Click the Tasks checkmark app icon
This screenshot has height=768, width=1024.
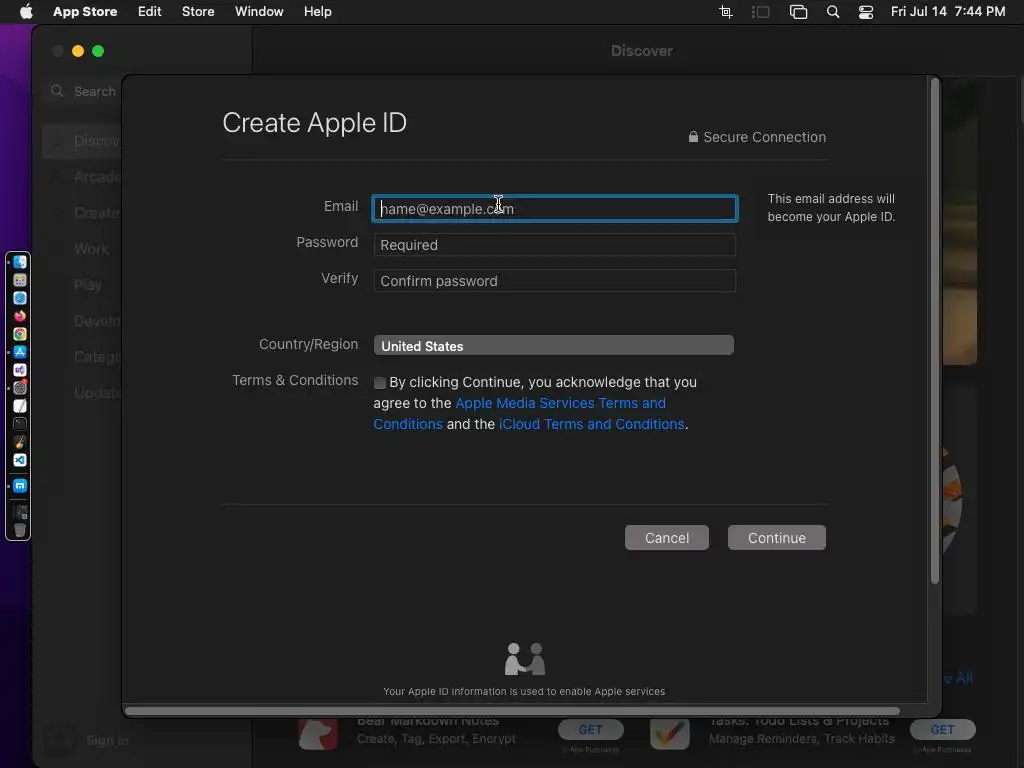click(x=670, y=733)
